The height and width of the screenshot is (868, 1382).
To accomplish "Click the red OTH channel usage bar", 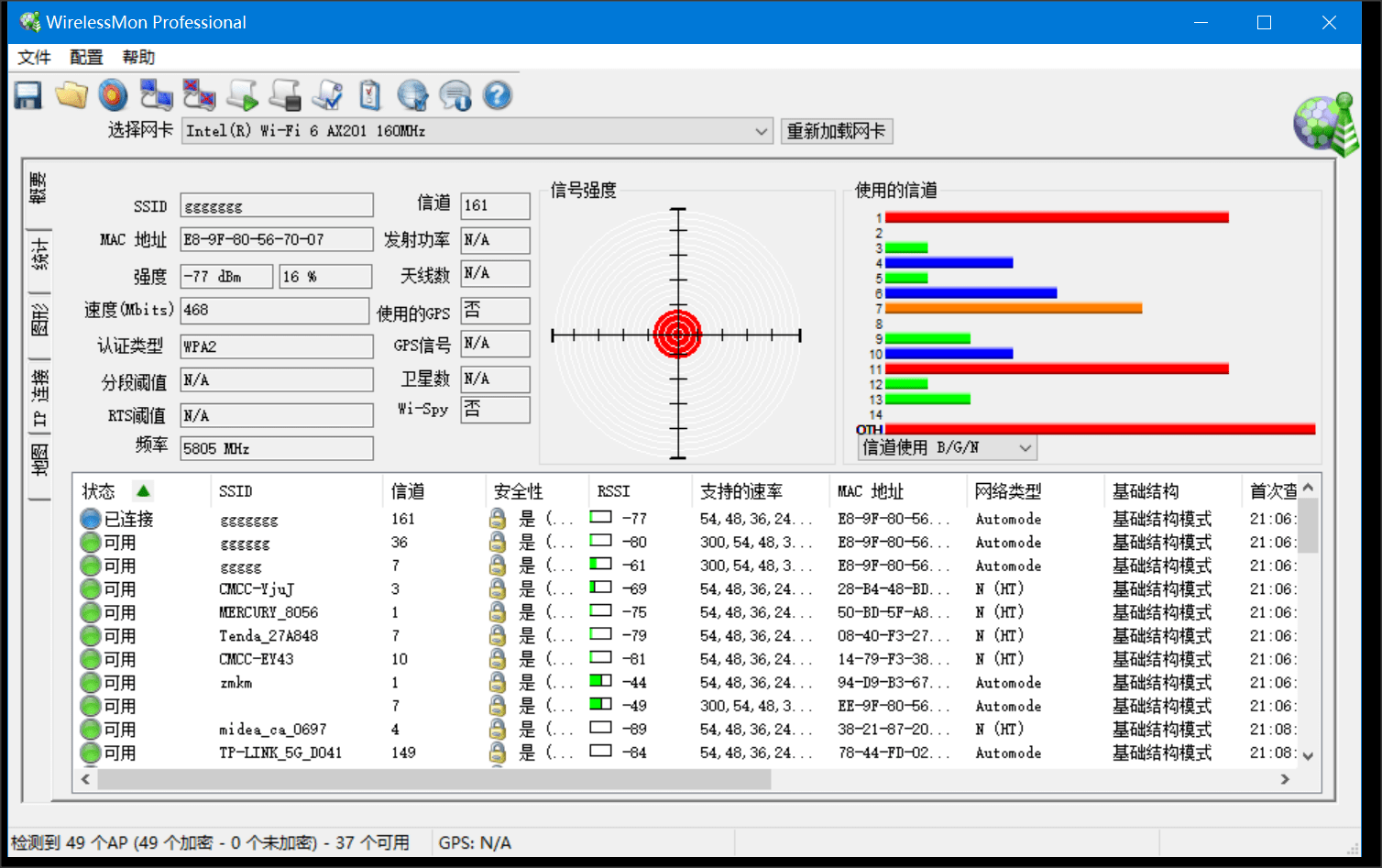I will (x=1100, y=429).
